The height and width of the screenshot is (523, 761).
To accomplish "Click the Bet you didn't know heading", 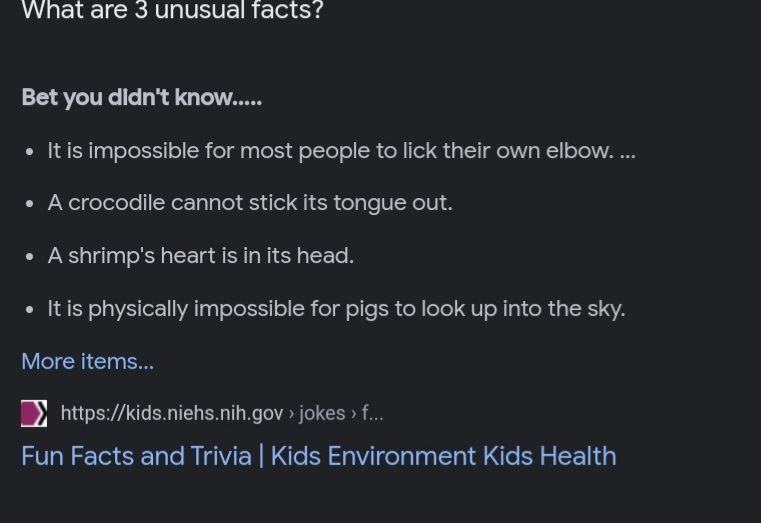I will tap(142, 97).
